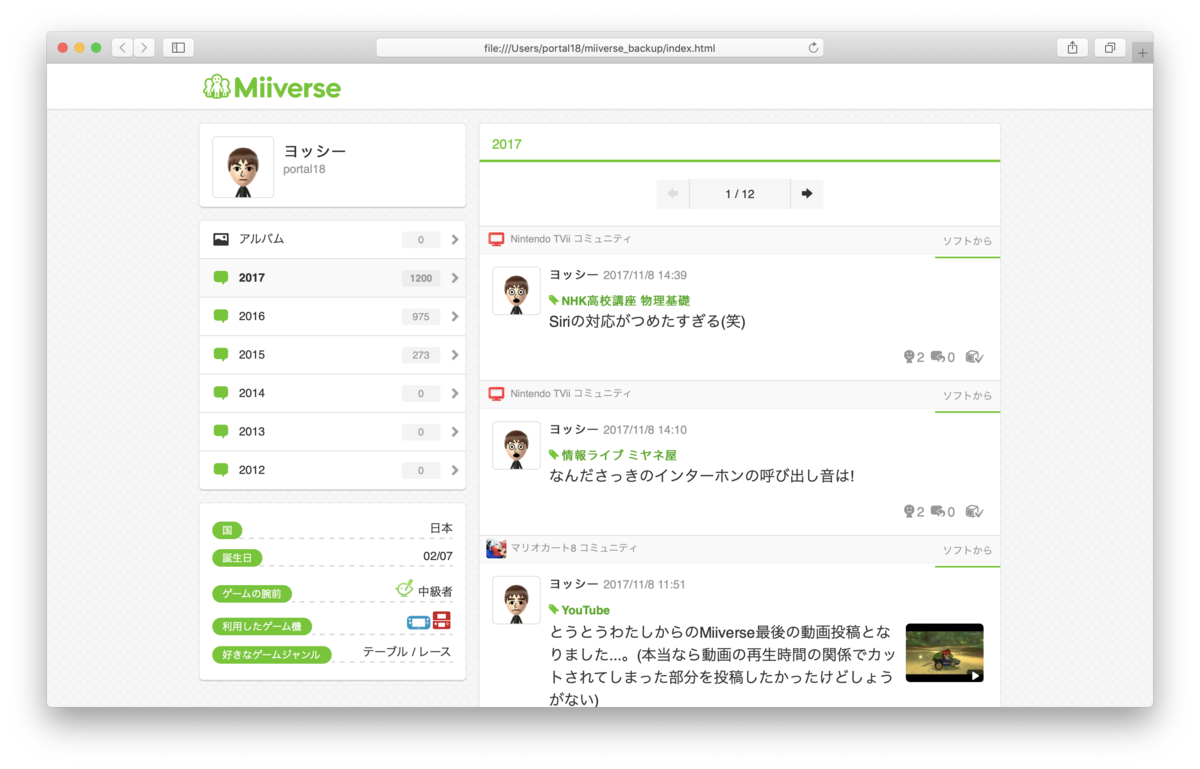Click the played-check icon on インターホン post
This screenshot has height=769, width=1200.
pos(975,511)
